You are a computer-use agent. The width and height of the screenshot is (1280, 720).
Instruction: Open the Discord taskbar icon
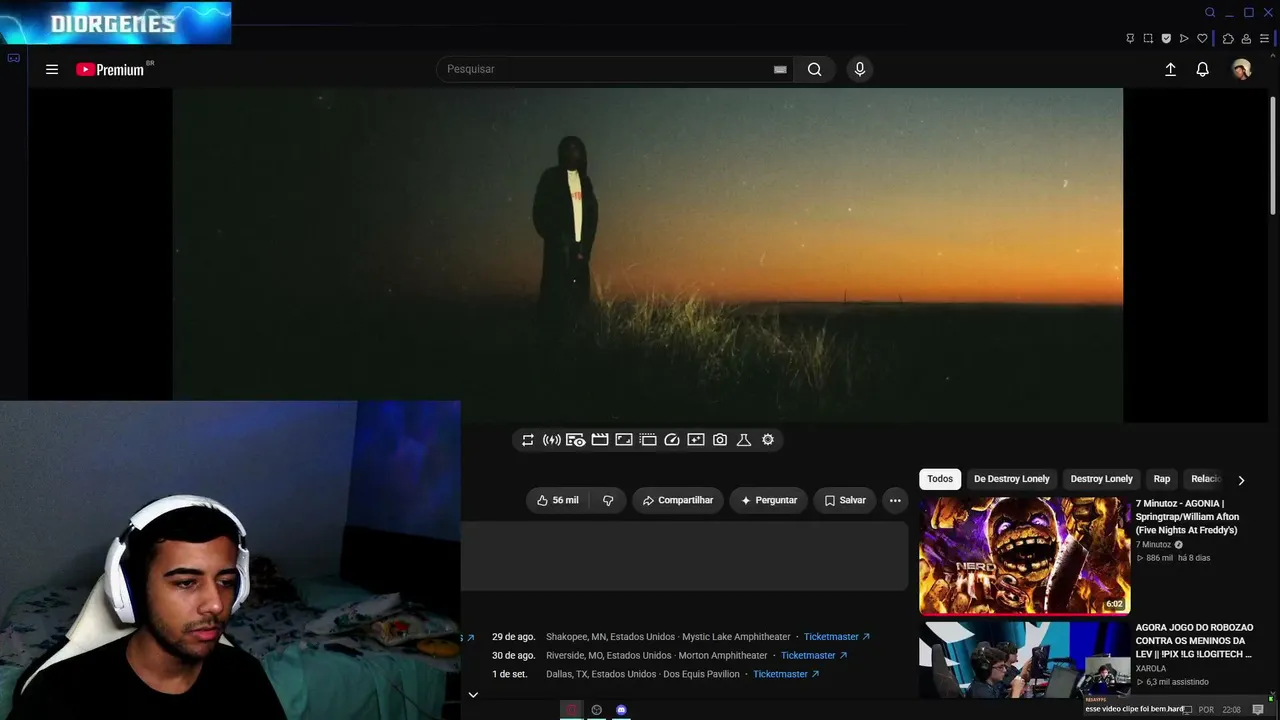[621, 710]
